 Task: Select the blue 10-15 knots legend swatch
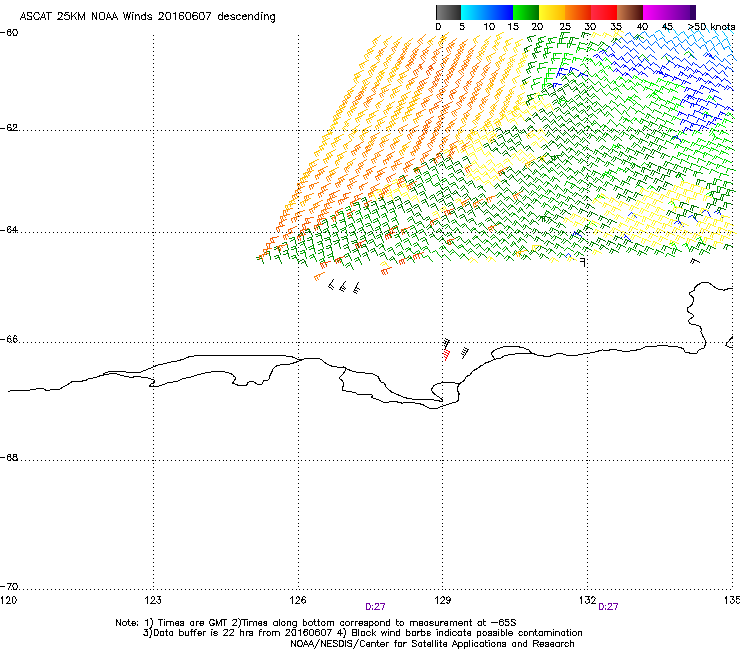[x=500, y=12]
